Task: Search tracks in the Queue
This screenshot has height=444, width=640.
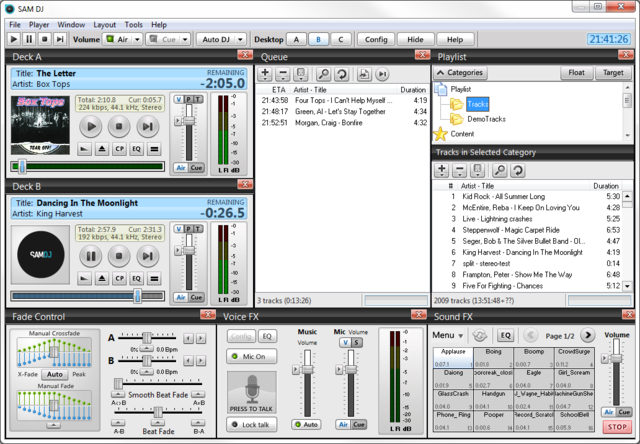Action: pyautogui.click(x=324, y=74)
